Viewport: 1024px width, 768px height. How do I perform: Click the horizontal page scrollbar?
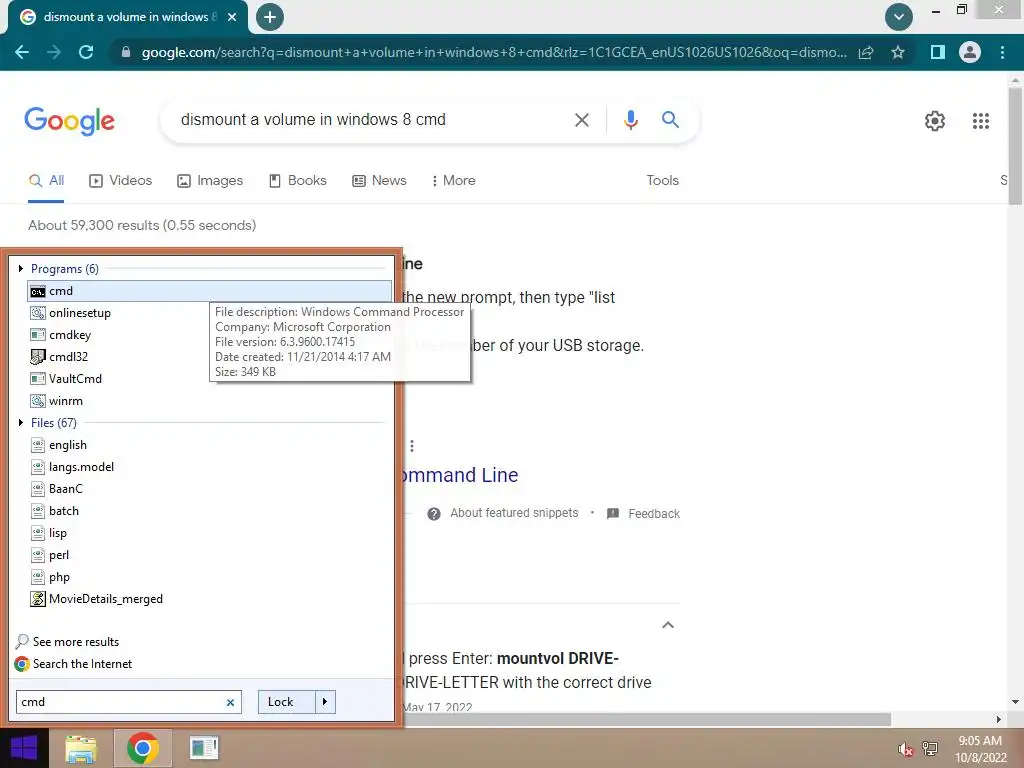click(x=647, y=720)
